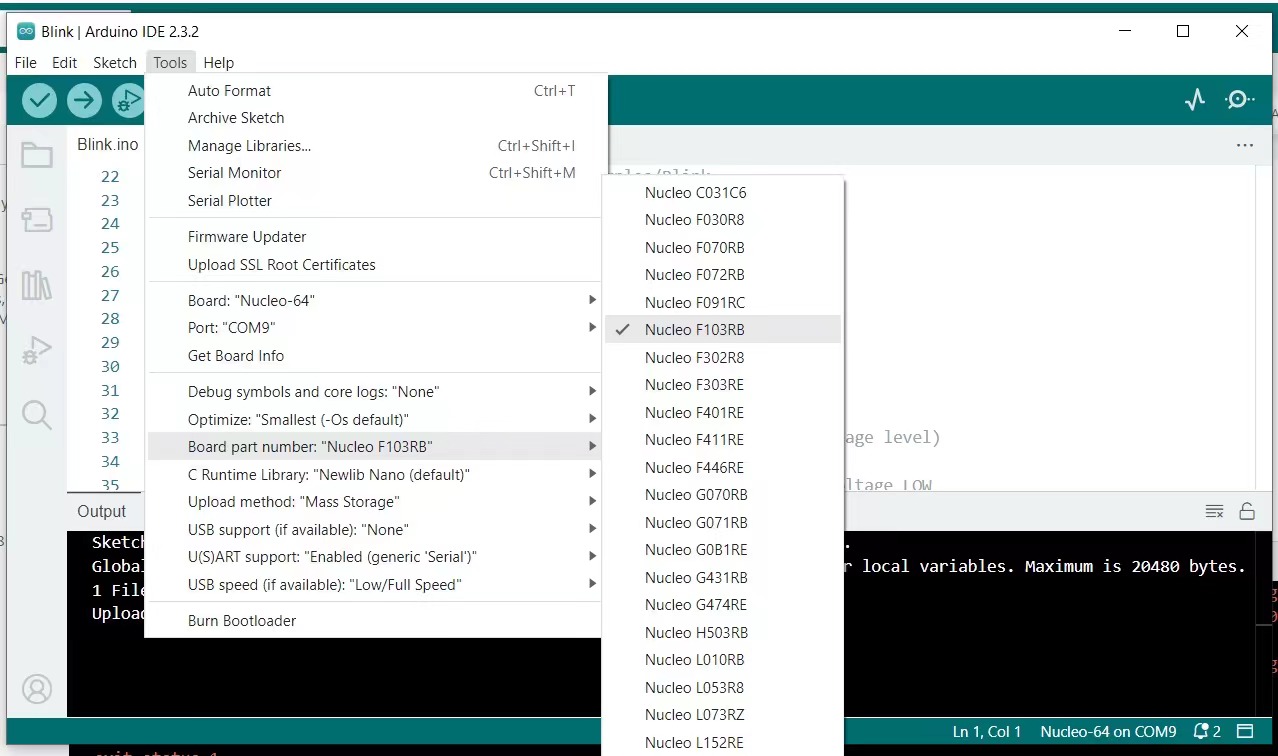Open the Sketchbook folder sidebar icon
The height and width of the screenshot is (756, 1278).
coord(37,155)
